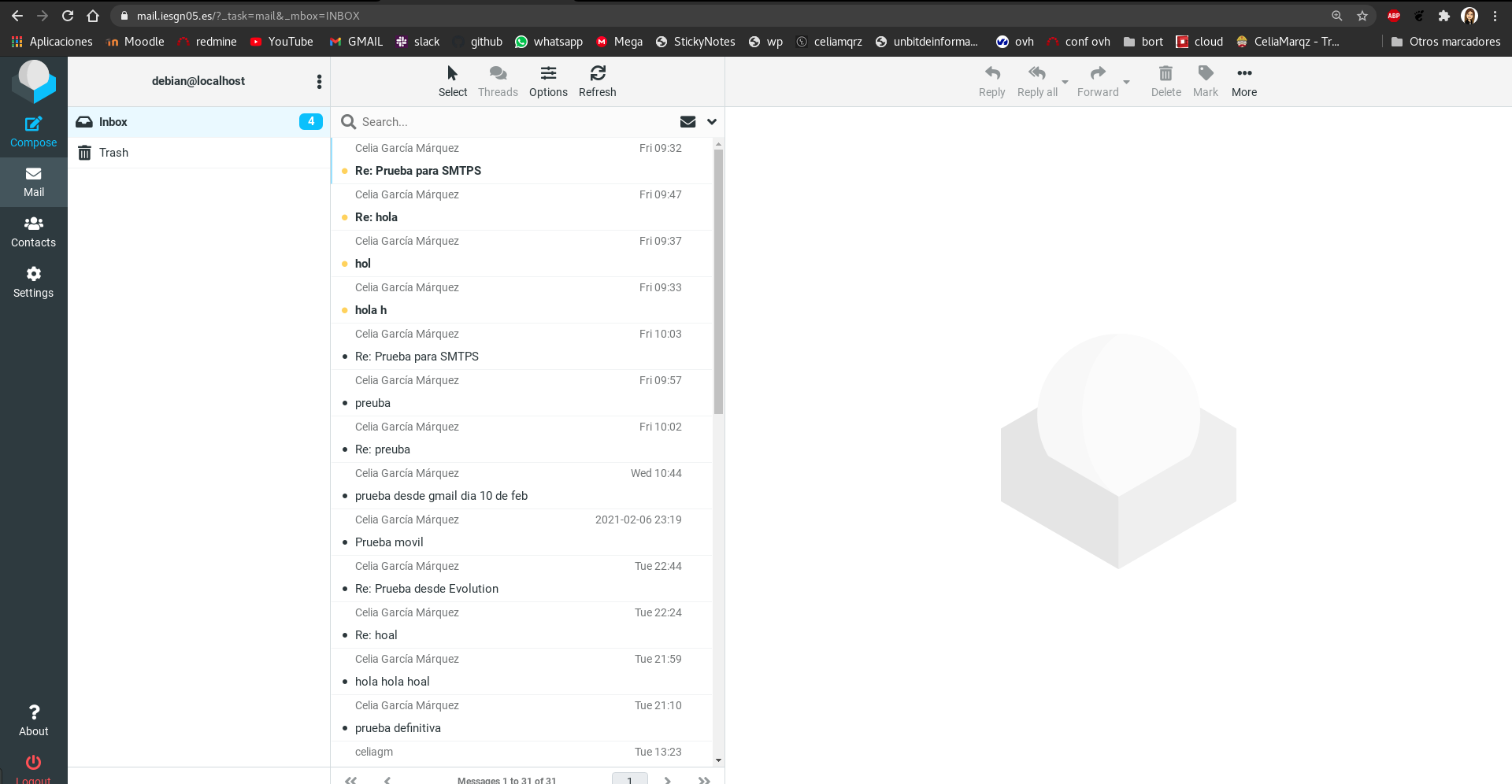This screenshot has width=1512, height=784.
Task: Click the Delete icon in message toolbar
Action: pyautogui.click(x=1165, y=79)
